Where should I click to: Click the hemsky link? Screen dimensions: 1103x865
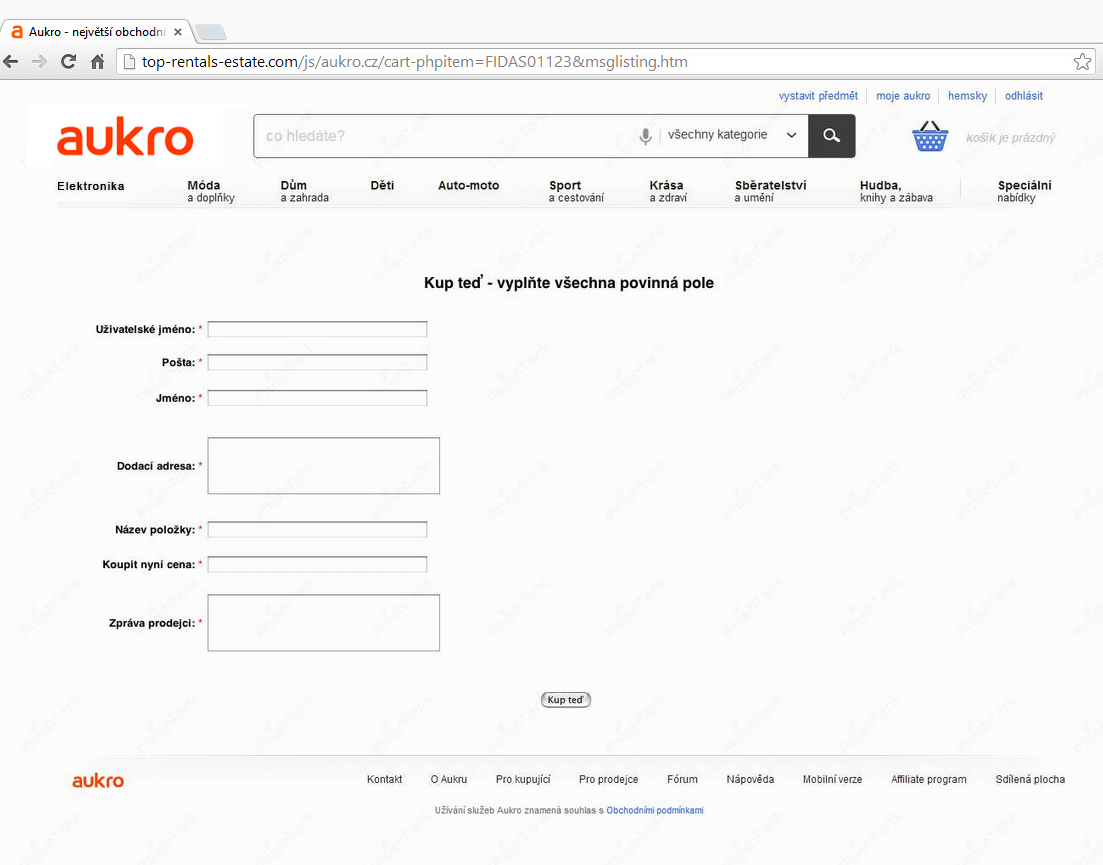coord(967,96)
